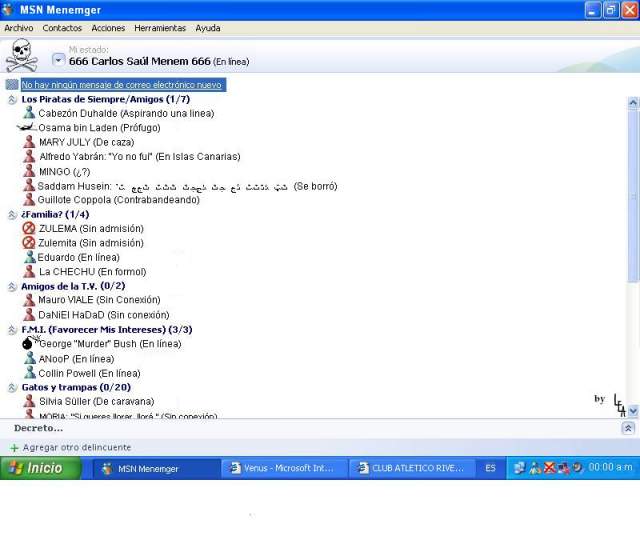Select contact Silvia Süller (De caravana)
640x556 pixels.
click(97, 401)
